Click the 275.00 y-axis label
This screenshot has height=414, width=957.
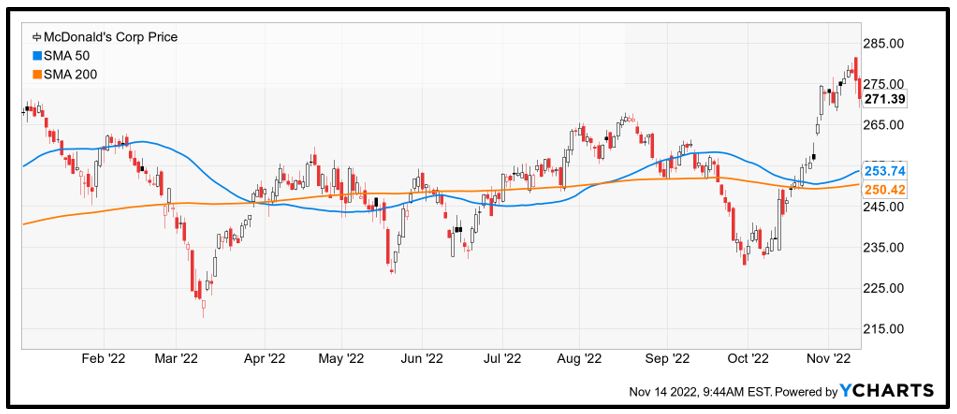(884, 84)
